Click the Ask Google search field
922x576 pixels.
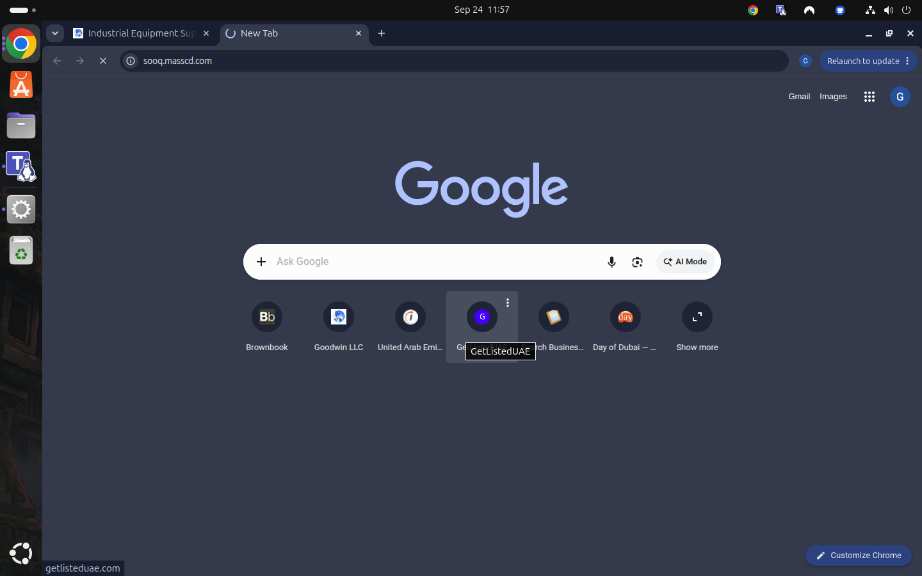(x=435, y=262)
